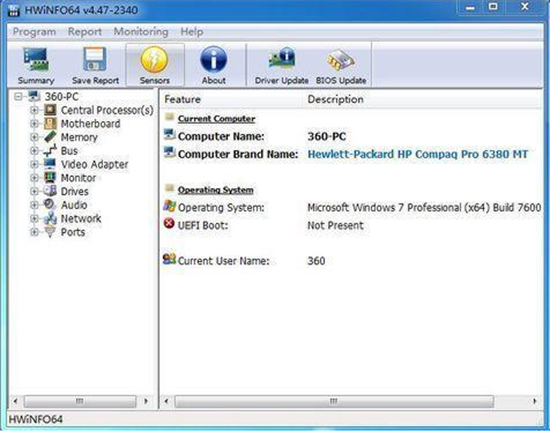Click the Audio speaker tree icon
The width and height of the screenshot is (550, 432).
point(50,205)
